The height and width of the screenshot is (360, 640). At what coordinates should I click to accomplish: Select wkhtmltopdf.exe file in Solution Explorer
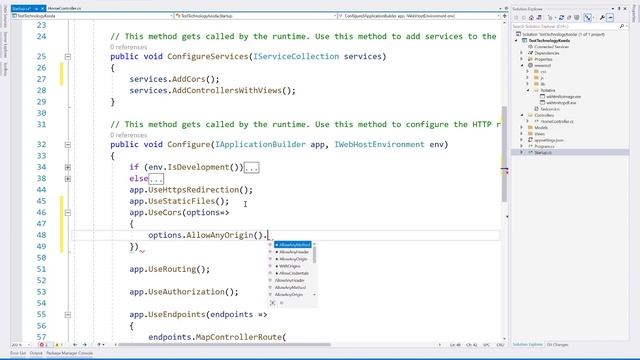coord(558,102)
